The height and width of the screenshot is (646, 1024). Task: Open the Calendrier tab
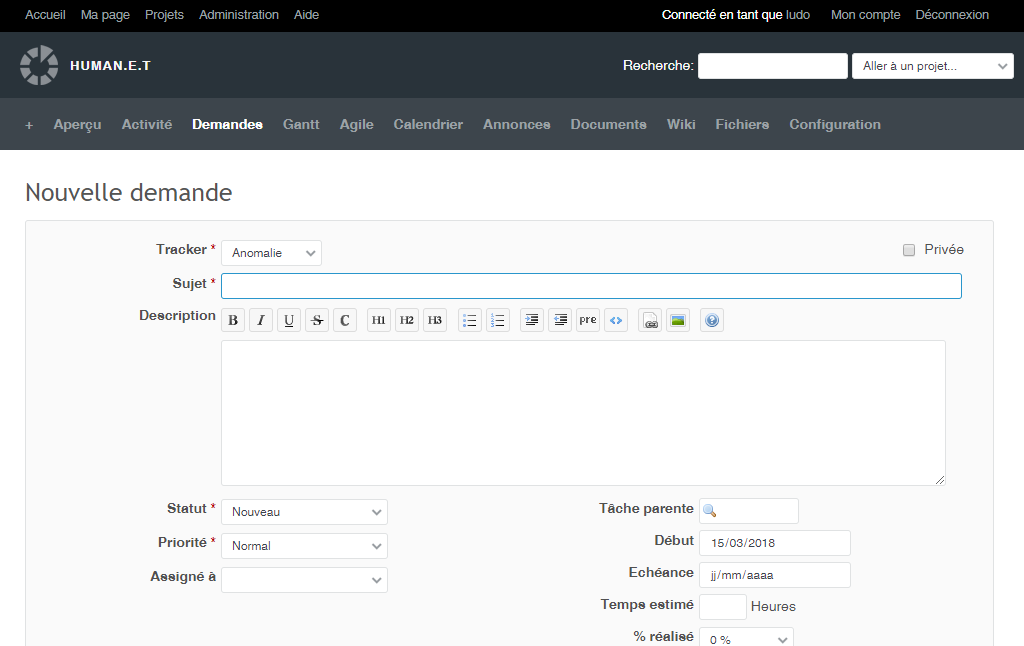tap(428, 125)
